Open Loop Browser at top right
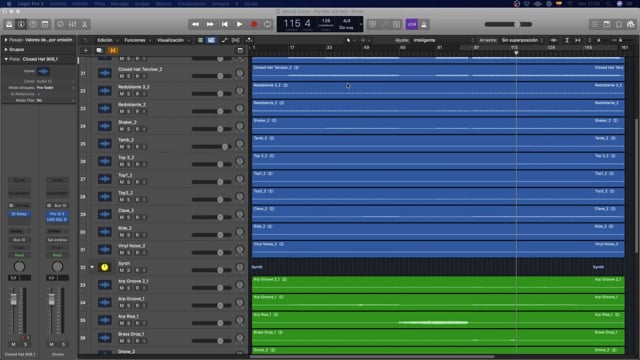 (x=619, y=24)
